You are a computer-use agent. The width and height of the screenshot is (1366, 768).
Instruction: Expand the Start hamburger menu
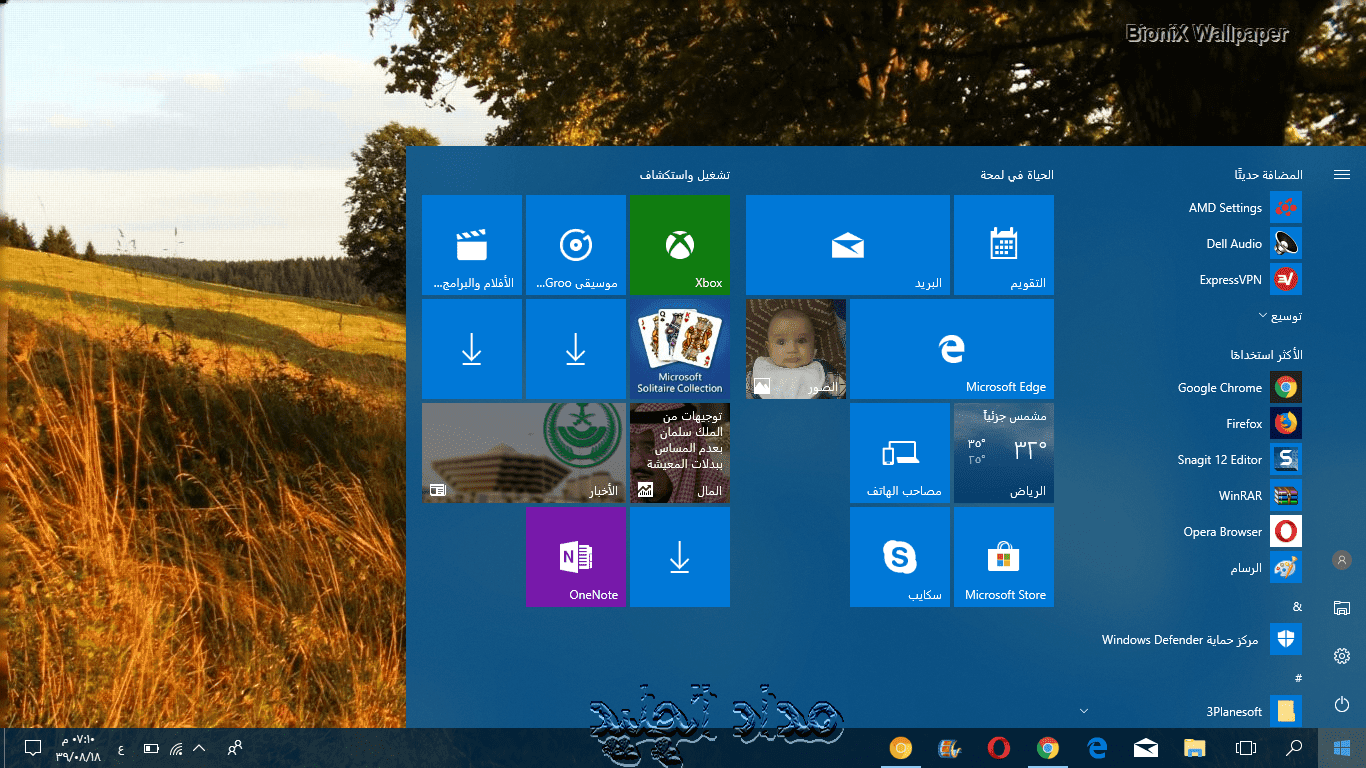click(1342, 175)
